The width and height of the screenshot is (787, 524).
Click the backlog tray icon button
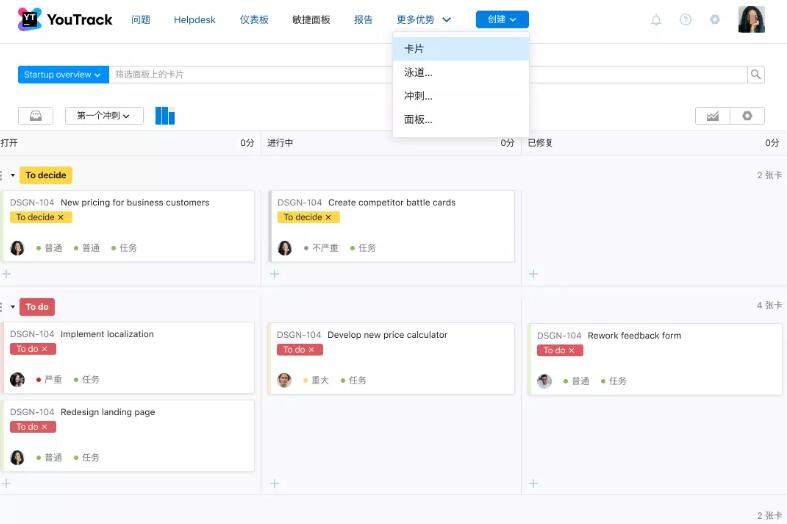[36, 116]
